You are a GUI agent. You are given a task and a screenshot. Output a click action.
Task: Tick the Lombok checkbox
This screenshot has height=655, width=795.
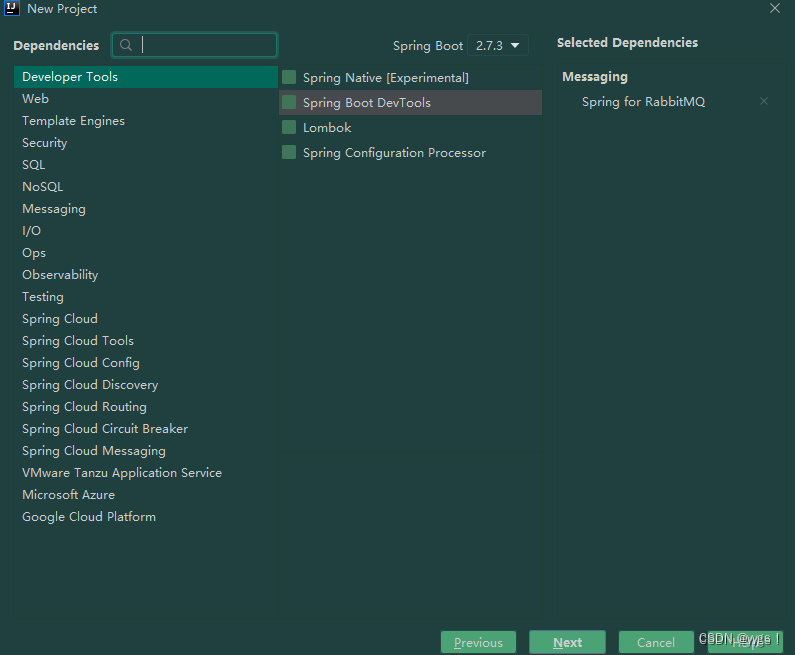pyautogui.click(x=289, y=127)
